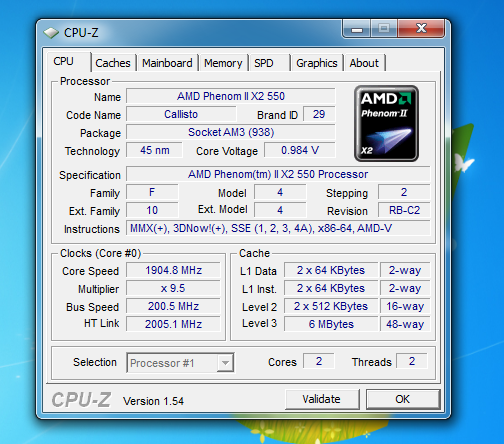
Task: Click the Level 2 size 2 x 512 KBytes
Action: coord(331,306)
